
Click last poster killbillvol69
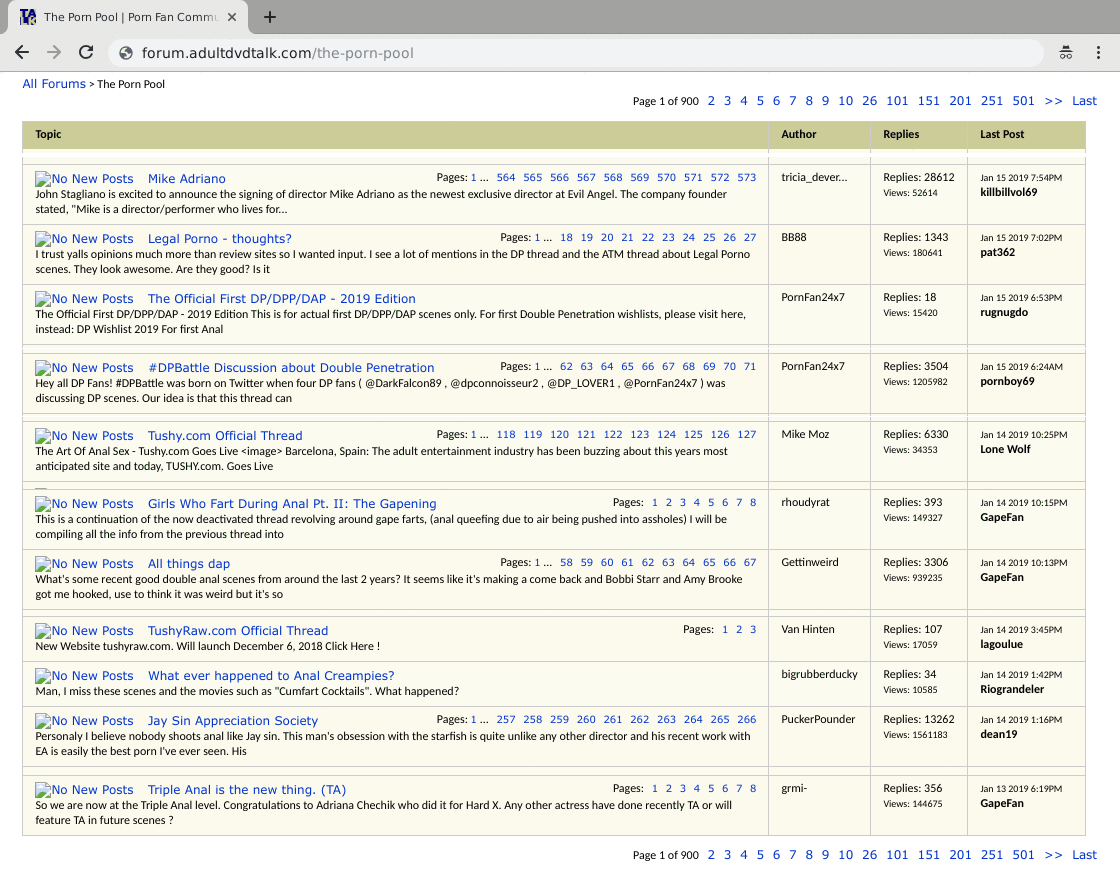pyautogui.click(x=1009, y=192)
